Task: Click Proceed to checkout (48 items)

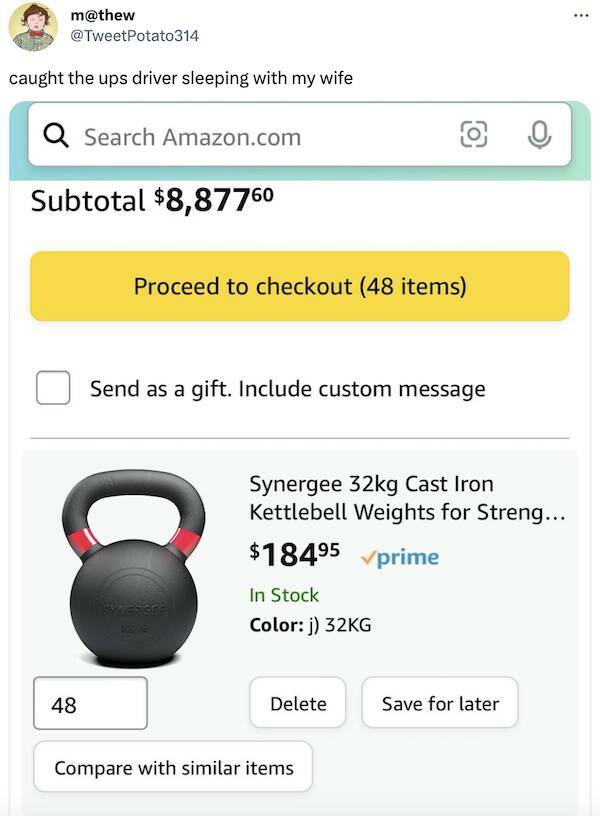Action: [x=300, y=286]
